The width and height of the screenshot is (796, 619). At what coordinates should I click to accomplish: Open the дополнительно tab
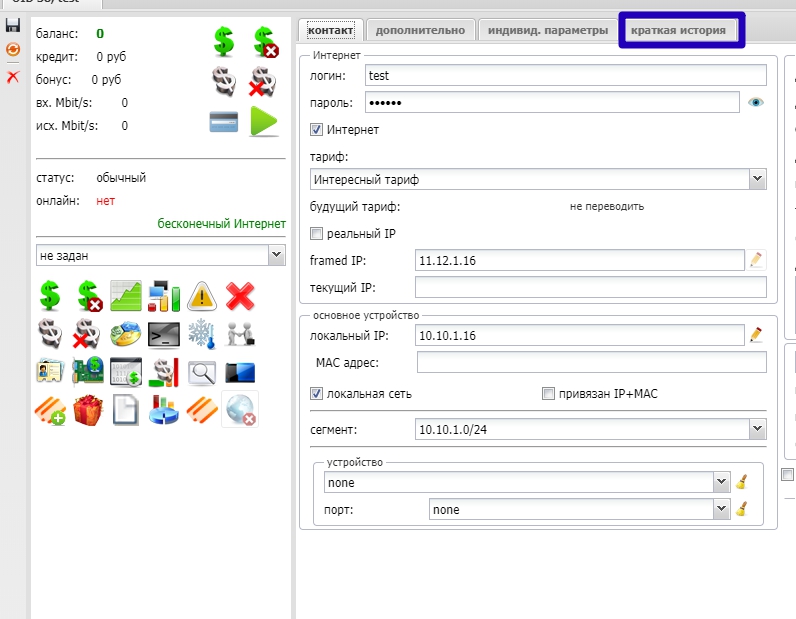pyautogui.click(x=421, y=30)
